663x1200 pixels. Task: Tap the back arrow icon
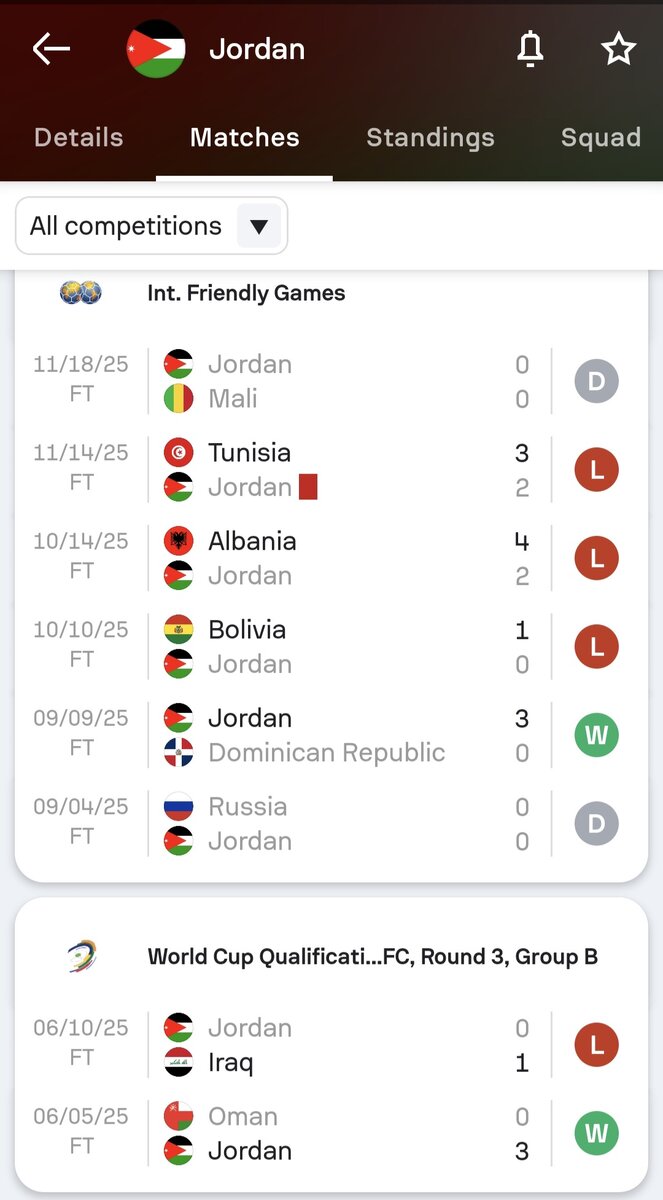point(51,49)
